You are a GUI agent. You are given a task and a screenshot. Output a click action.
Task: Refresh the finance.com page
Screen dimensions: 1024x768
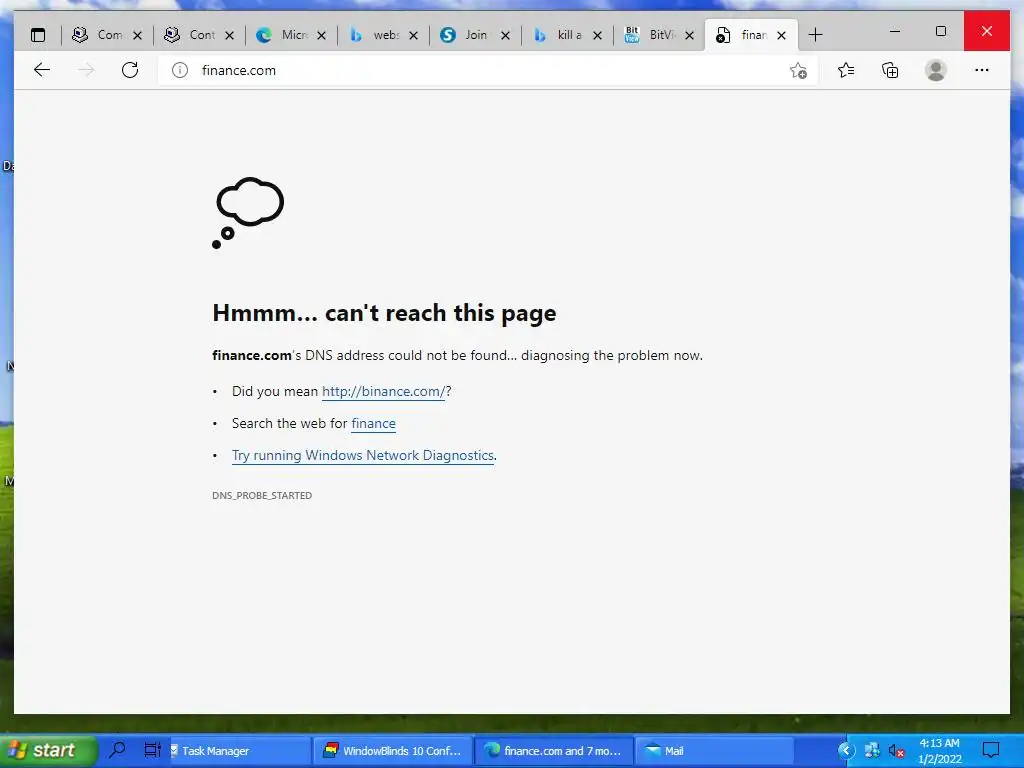[x=130, y=70]
